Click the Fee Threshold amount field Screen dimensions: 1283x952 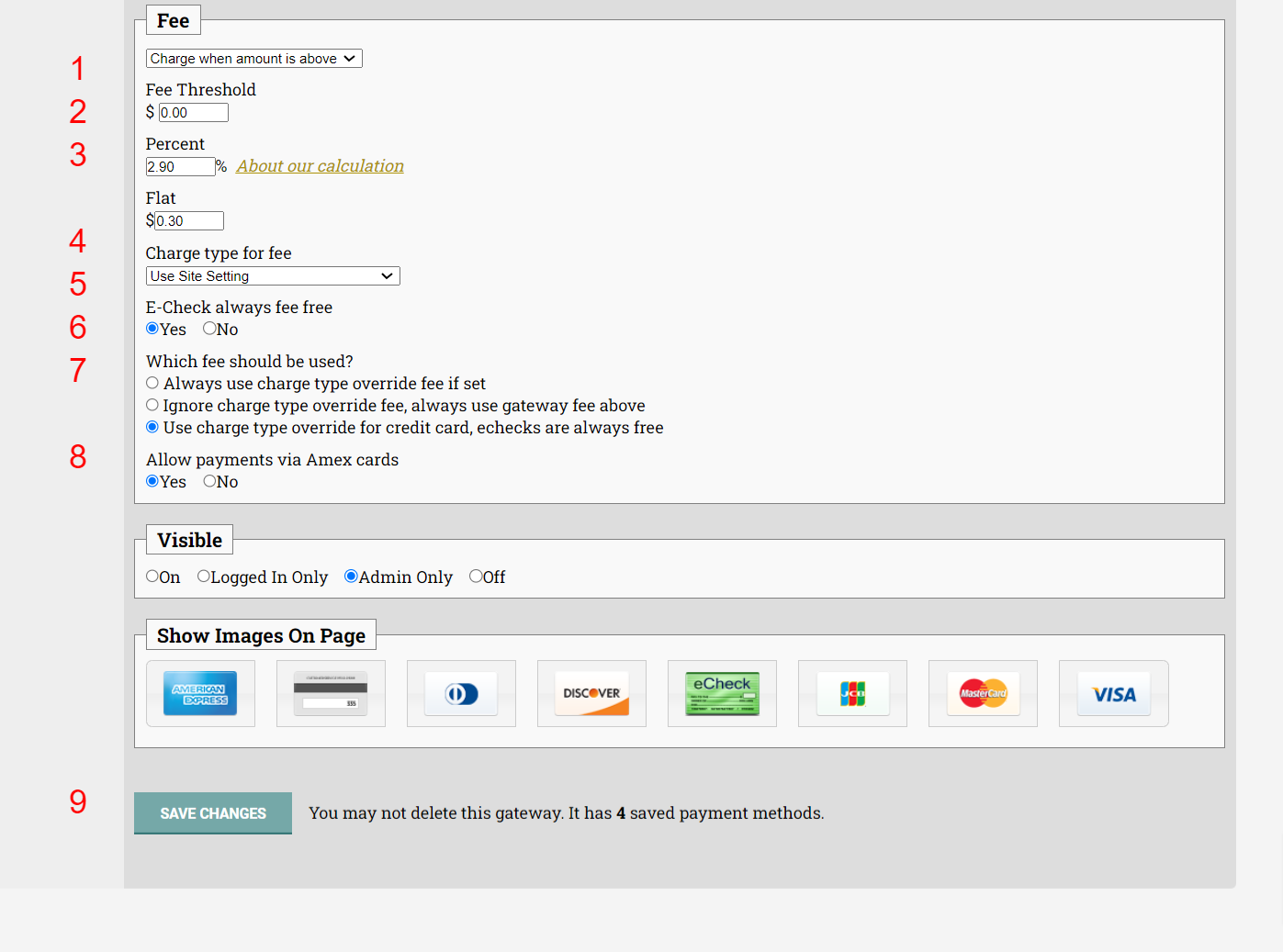click(193, 112)
